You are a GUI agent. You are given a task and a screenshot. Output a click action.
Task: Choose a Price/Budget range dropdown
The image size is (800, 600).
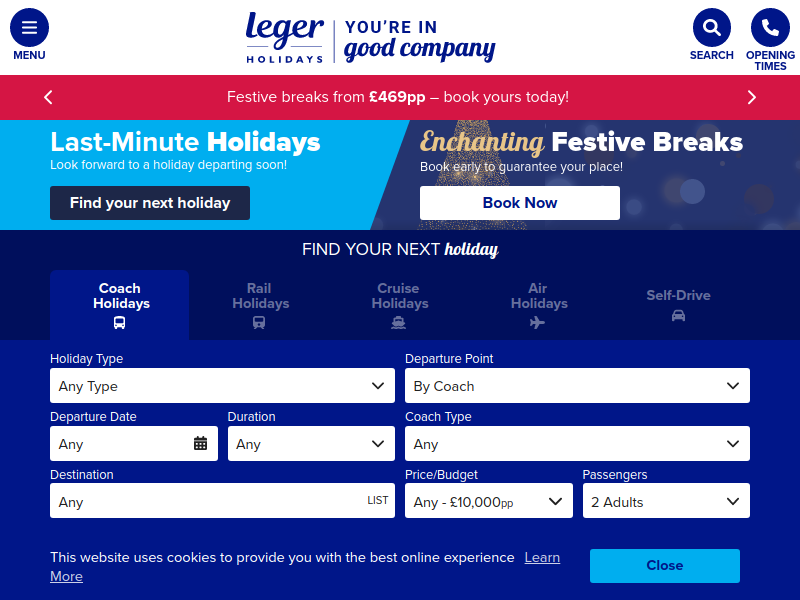(x=489, y=501)
